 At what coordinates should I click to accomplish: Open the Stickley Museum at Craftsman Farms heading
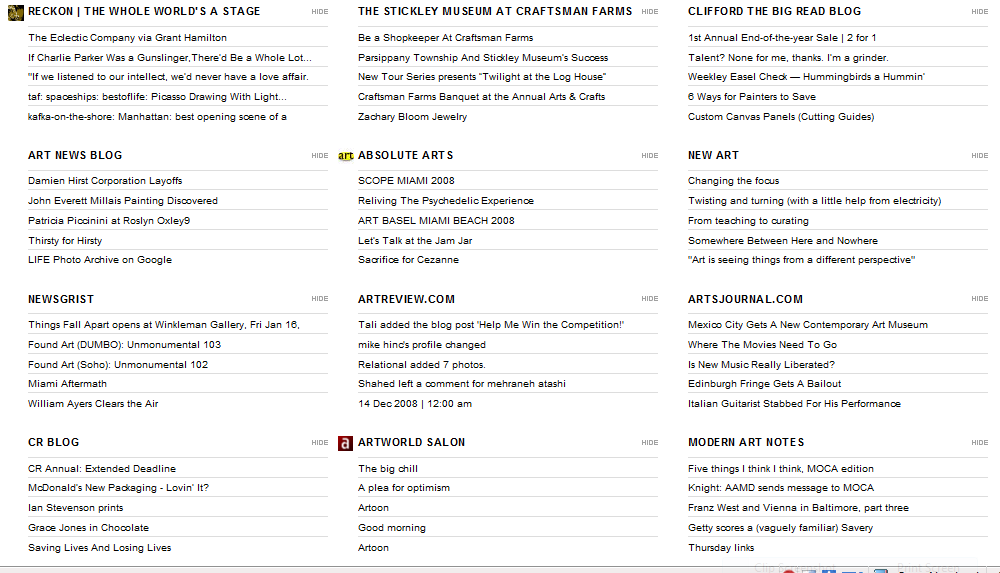pyautogui.click(x=495, y=11)
